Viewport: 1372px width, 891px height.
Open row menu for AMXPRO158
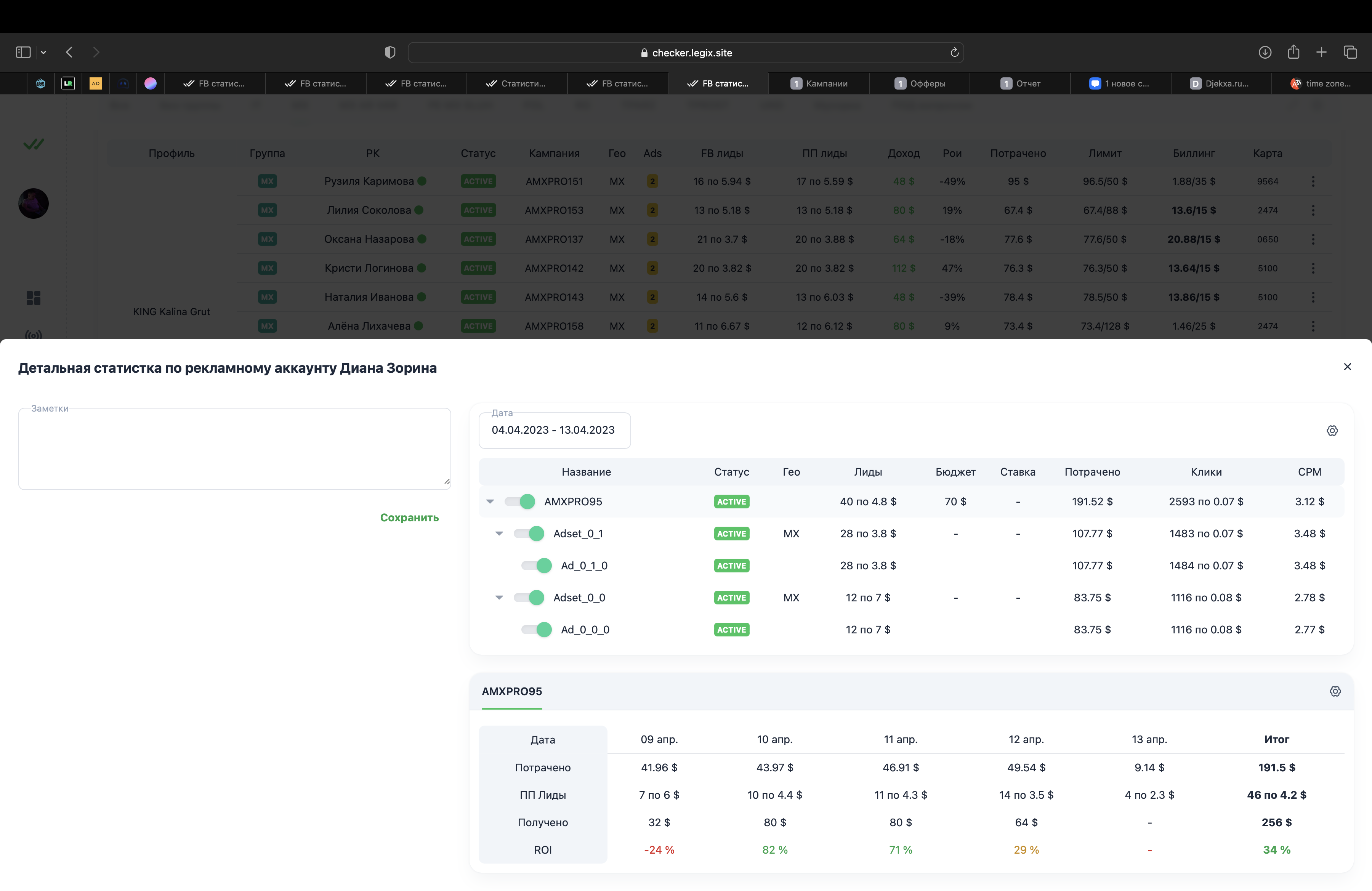[1313, 325]
